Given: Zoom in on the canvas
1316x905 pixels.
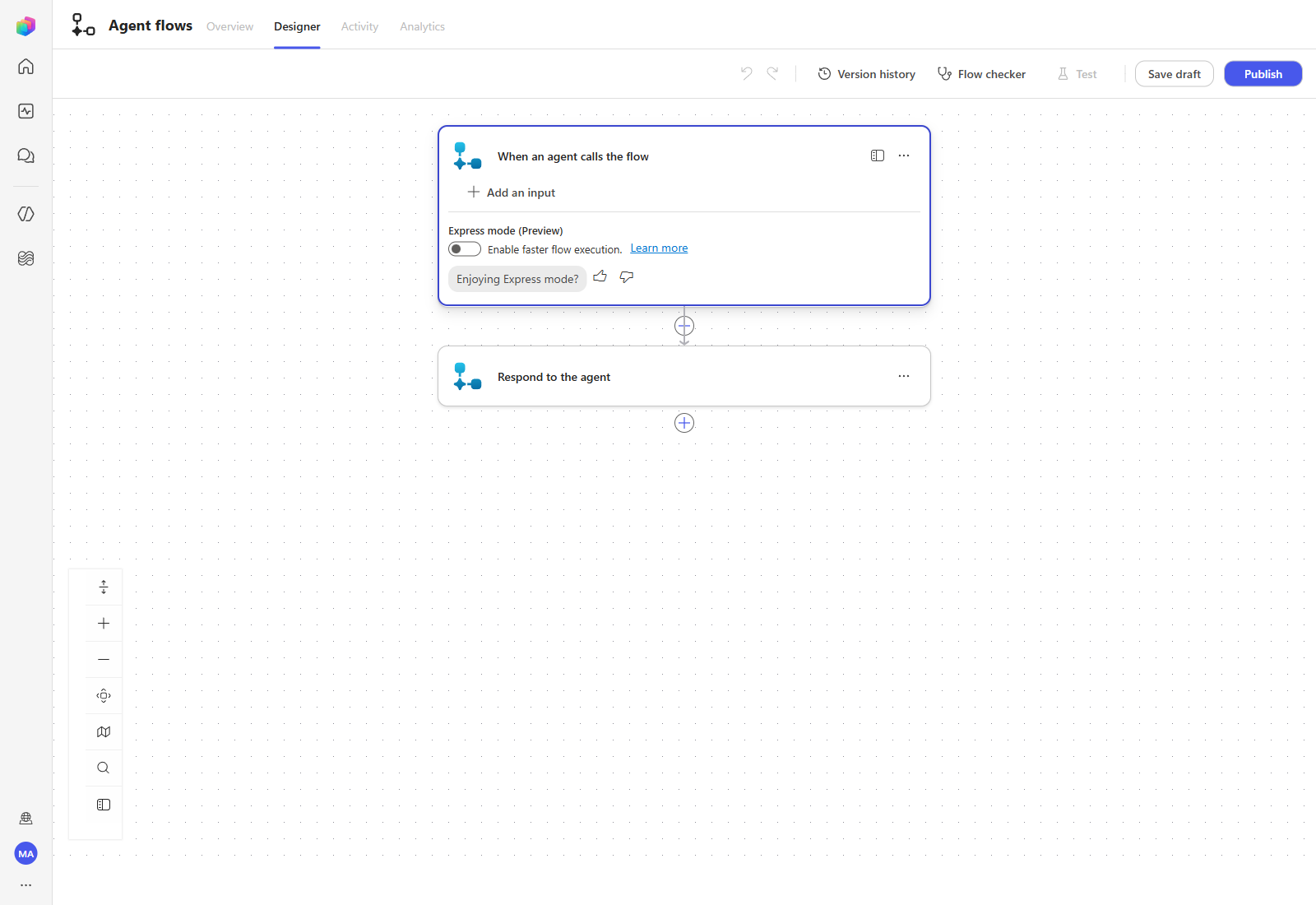Looking at the screenshot, I should [104, 624].
